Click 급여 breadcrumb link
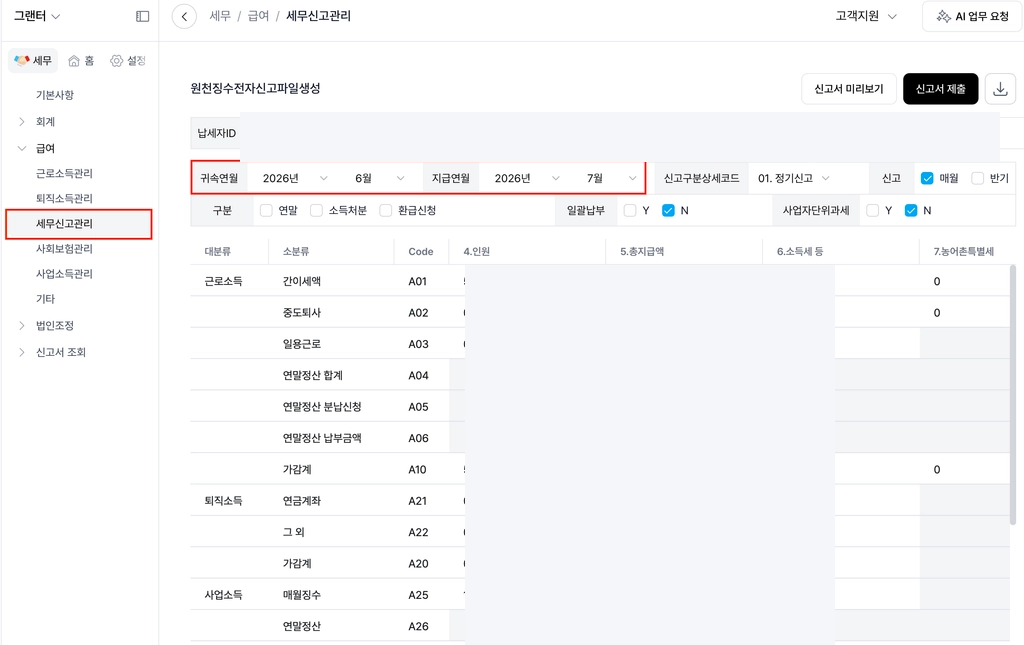 pyautogui.click(x=258, y=16)
